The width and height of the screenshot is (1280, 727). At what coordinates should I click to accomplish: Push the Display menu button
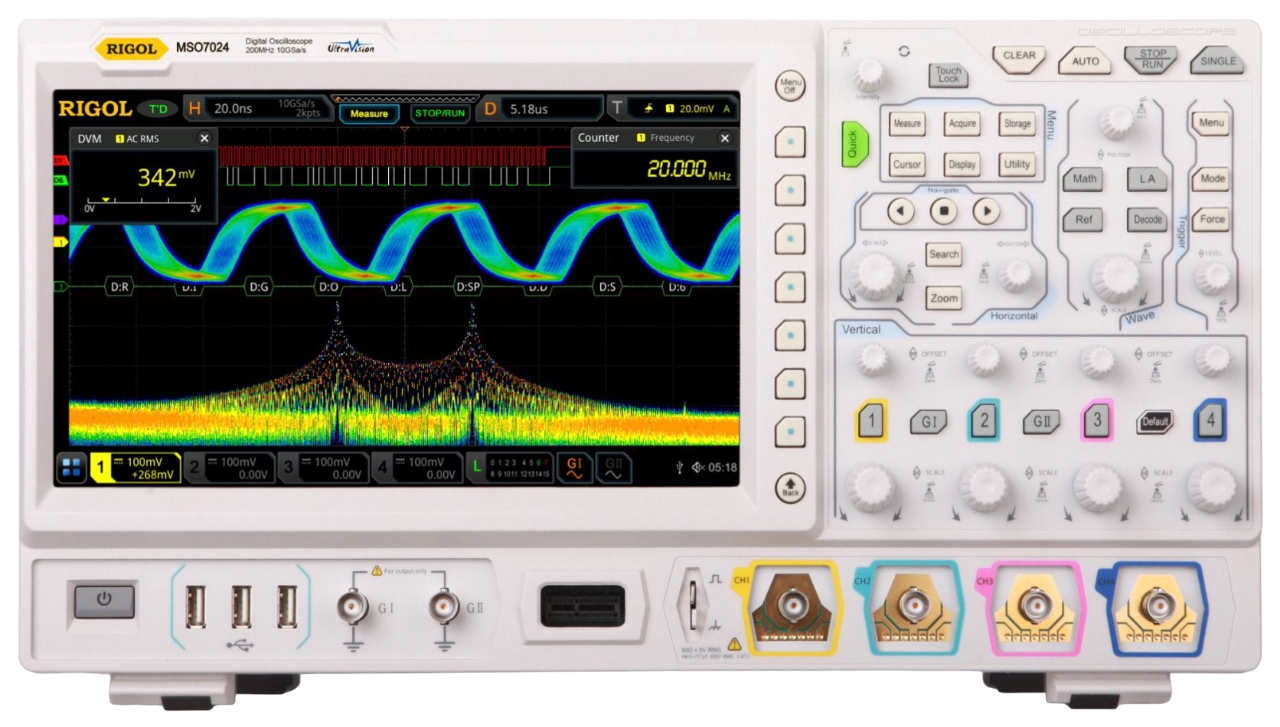pyautogui.click(x=962, y=165)
